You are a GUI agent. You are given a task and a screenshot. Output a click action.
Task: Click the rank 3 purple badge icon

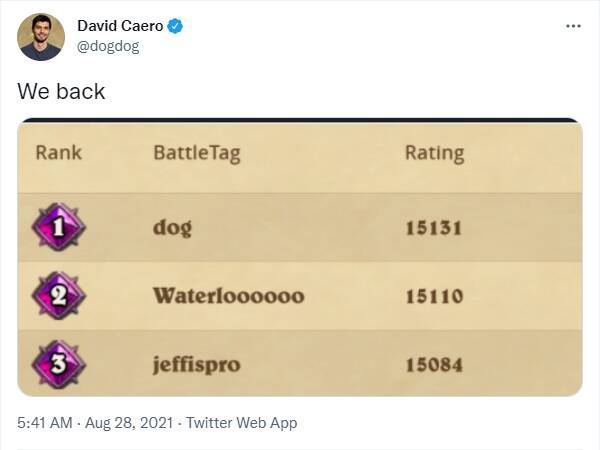pos(58,363)
